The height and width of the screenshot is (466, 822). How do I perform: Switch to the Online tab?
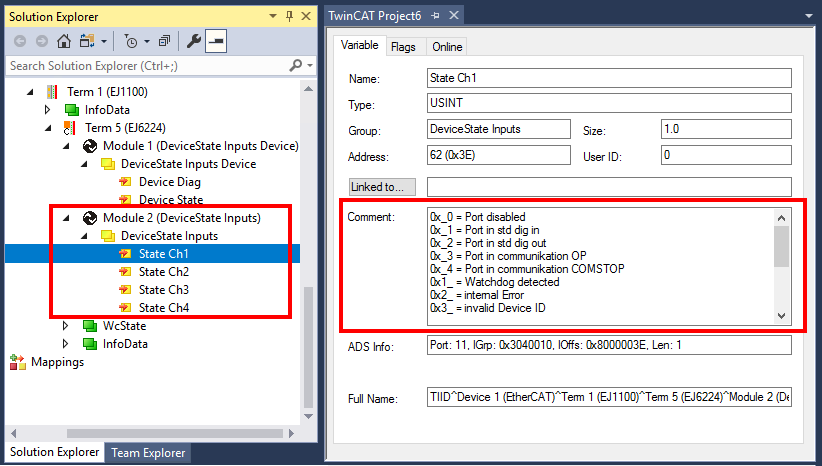447,47
